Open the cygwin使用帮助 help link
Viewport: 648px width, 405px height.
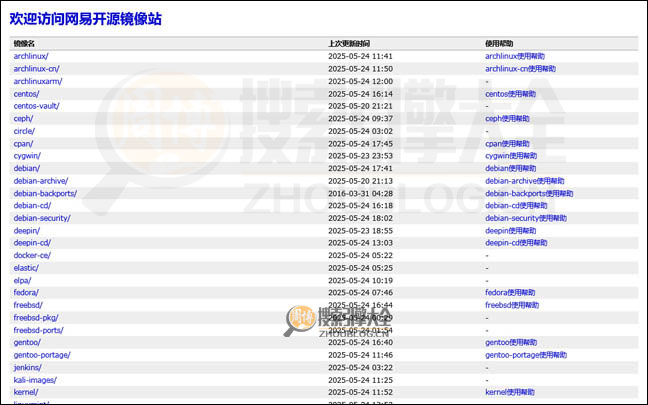point(511,156)
